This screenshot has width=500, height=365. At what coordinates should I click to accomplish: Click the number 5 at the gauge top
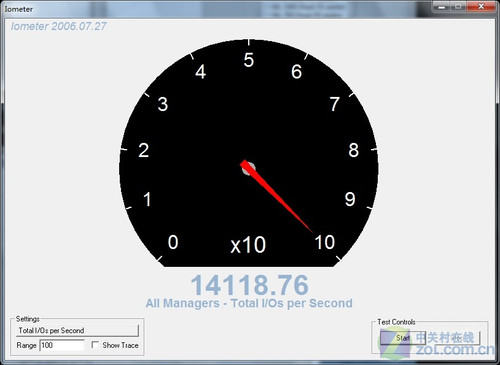[x=249, y=60]
